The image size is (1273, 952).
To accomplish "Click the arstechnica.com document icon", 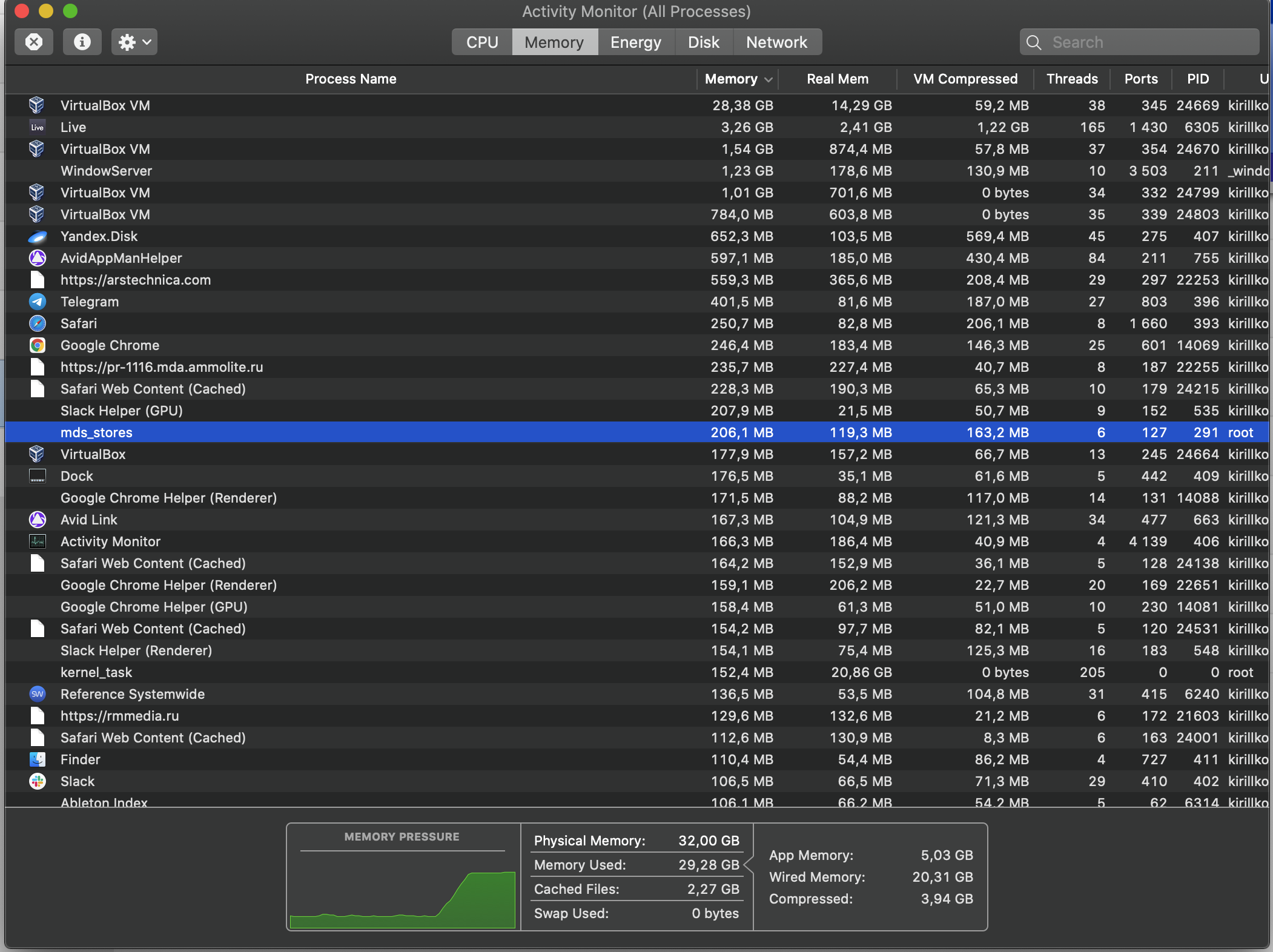I will (37, 280).
